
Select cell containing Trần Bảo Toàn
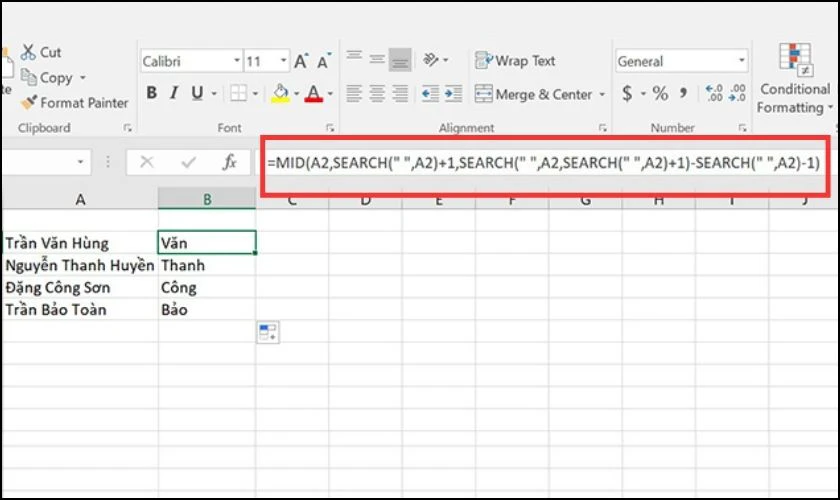(80, 309)
